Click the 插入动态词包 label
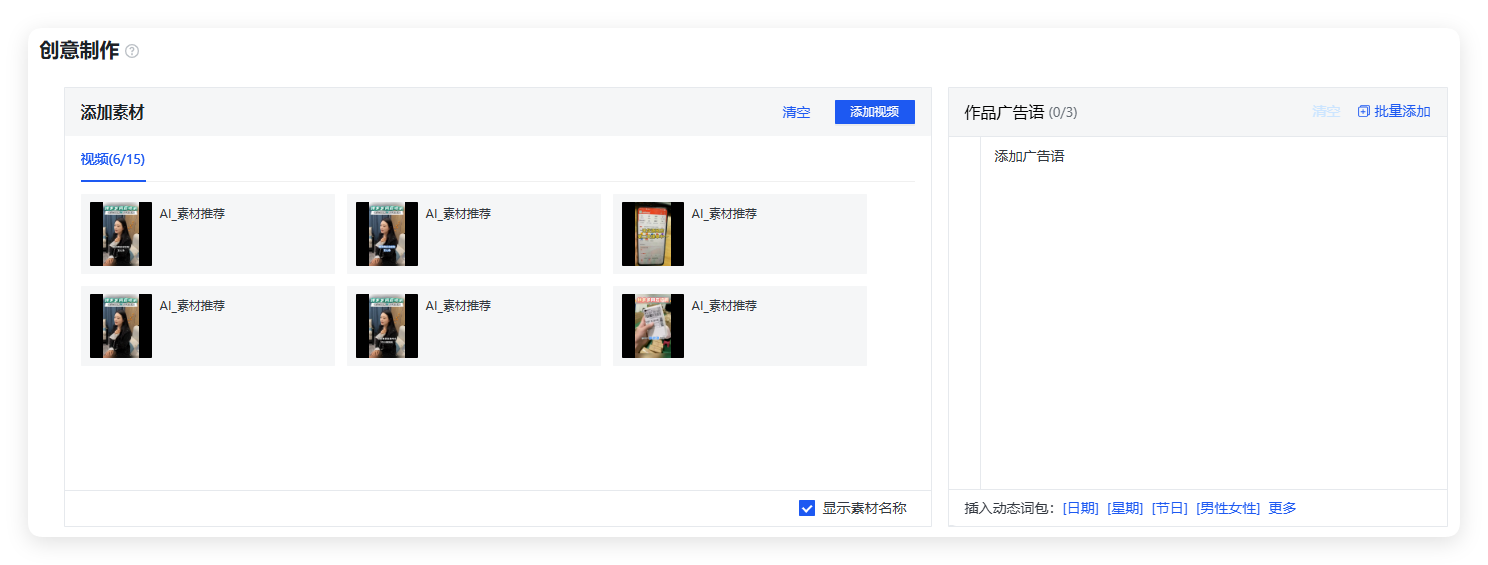The image size is (1488, 565). 1009,508
